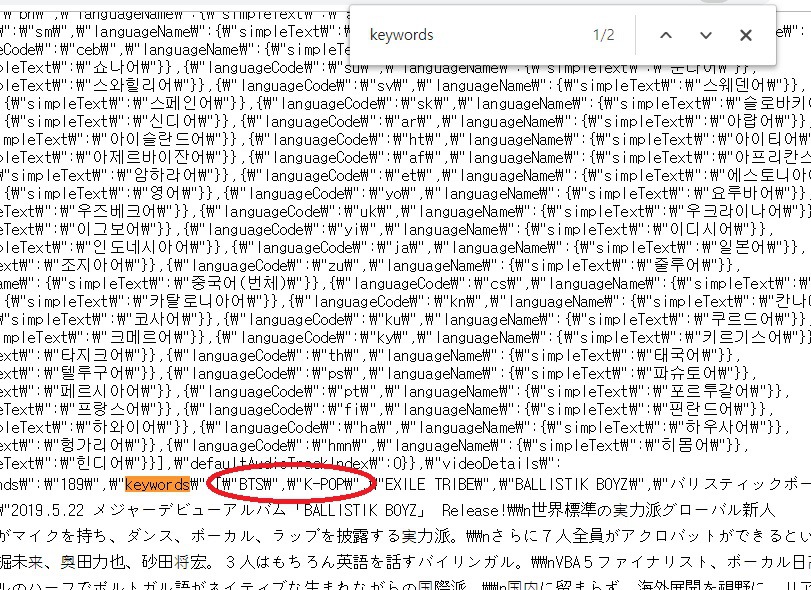
Task: Click the highlighted 'keywords' match
Action: pos(157,485)
